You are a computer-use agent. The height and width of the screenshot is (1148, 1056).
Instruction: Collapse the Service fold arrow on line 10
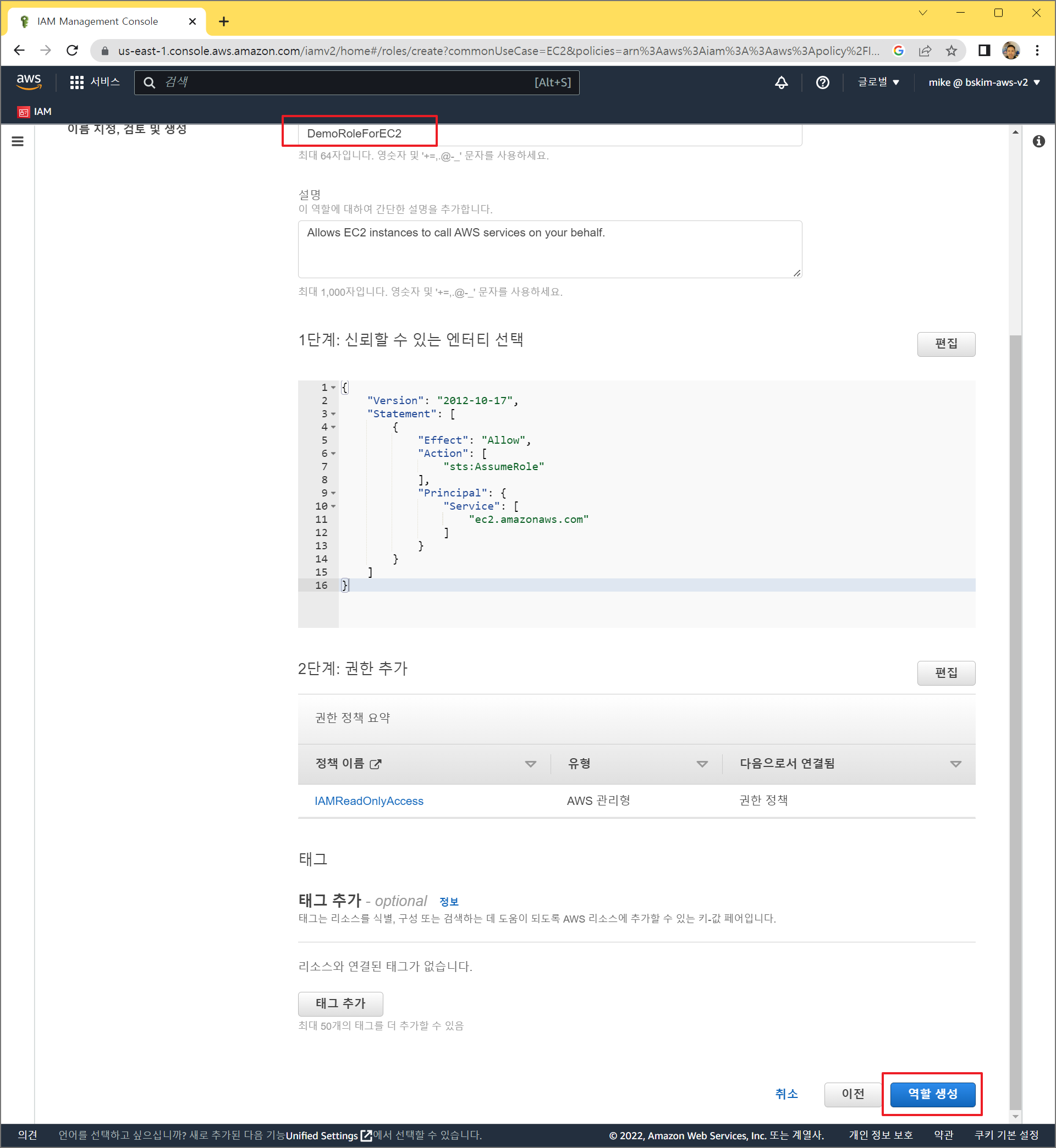(x=334, y=506)
